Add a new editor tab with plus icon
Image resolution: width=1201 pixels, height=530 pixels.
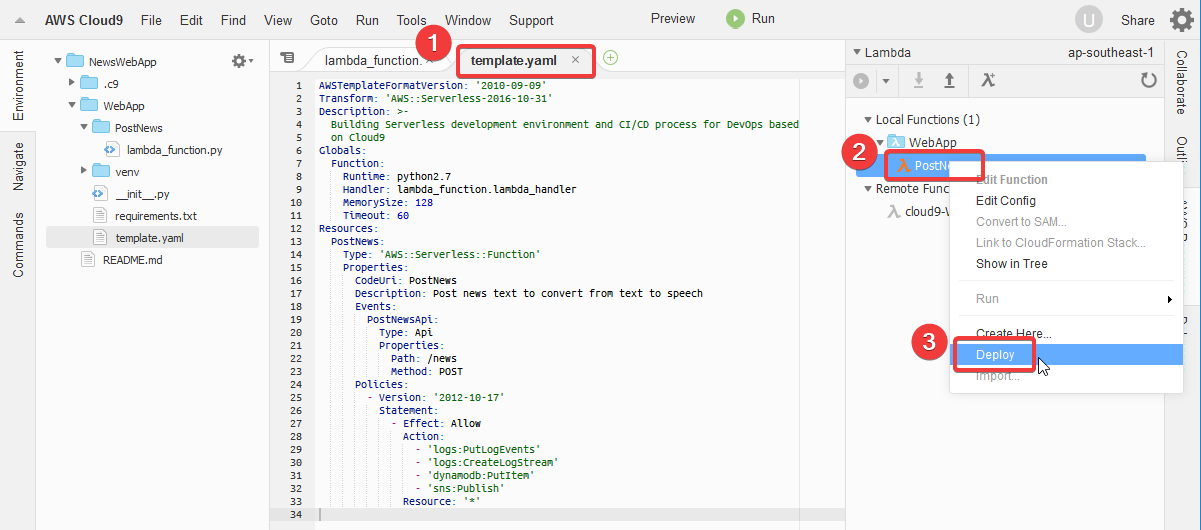pos(610,58)
